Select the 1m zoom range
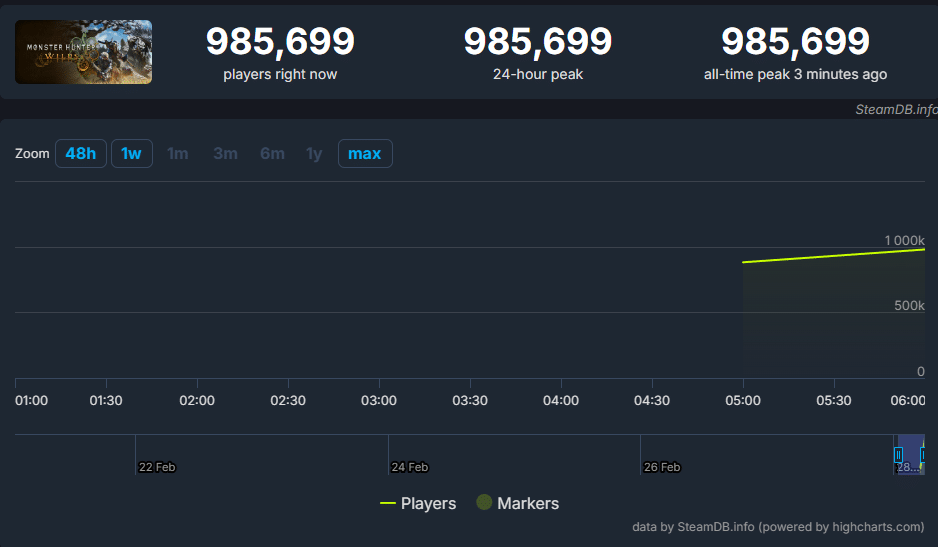Viewport: 938px width, 547px height. pyautogui.click(x=178, y=154)
